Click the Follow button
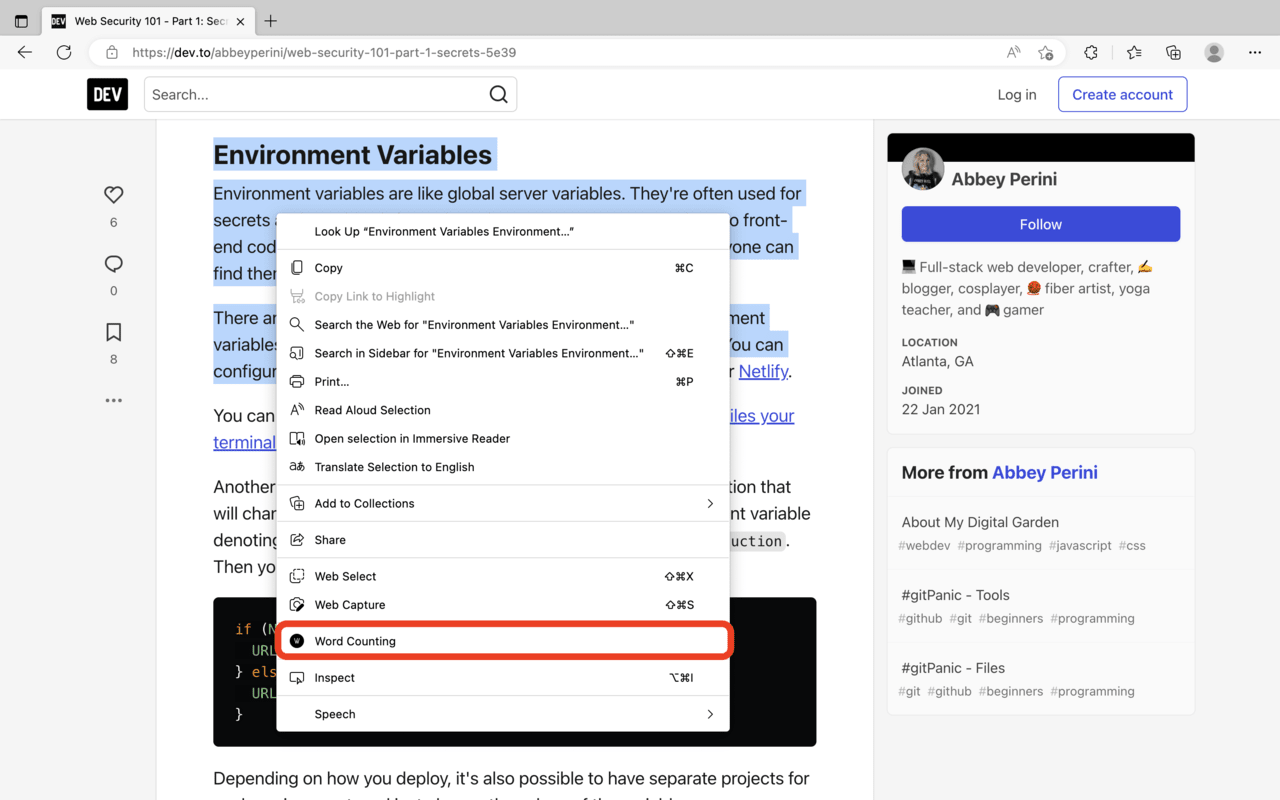The image size is (1280, 800). [1040, 224]
